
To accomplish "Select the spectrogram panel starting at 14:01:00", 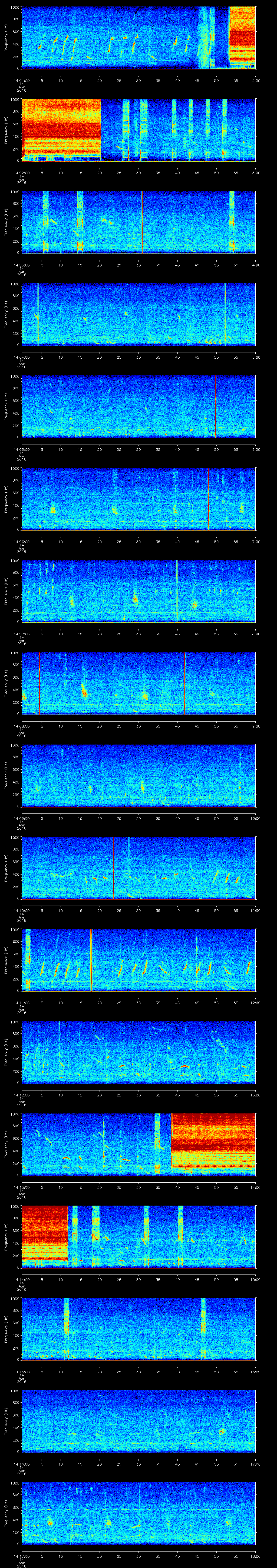I will coord(138,38).
